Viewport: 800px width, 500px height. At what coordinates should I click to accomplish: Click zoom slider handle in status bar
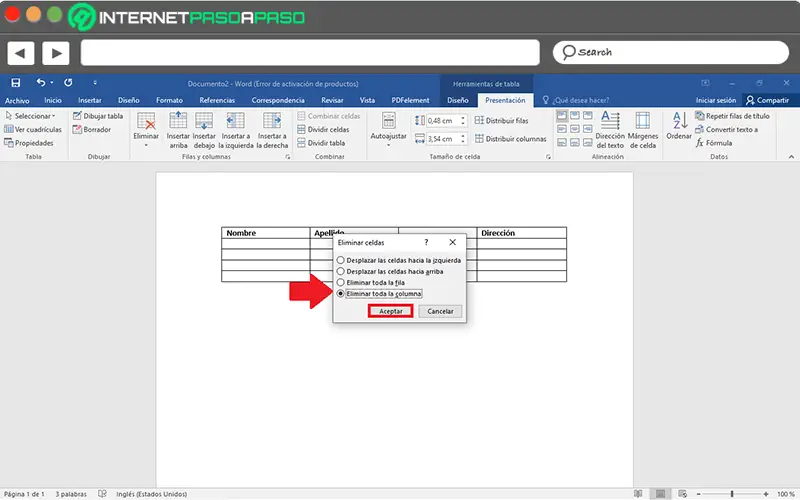732,494
